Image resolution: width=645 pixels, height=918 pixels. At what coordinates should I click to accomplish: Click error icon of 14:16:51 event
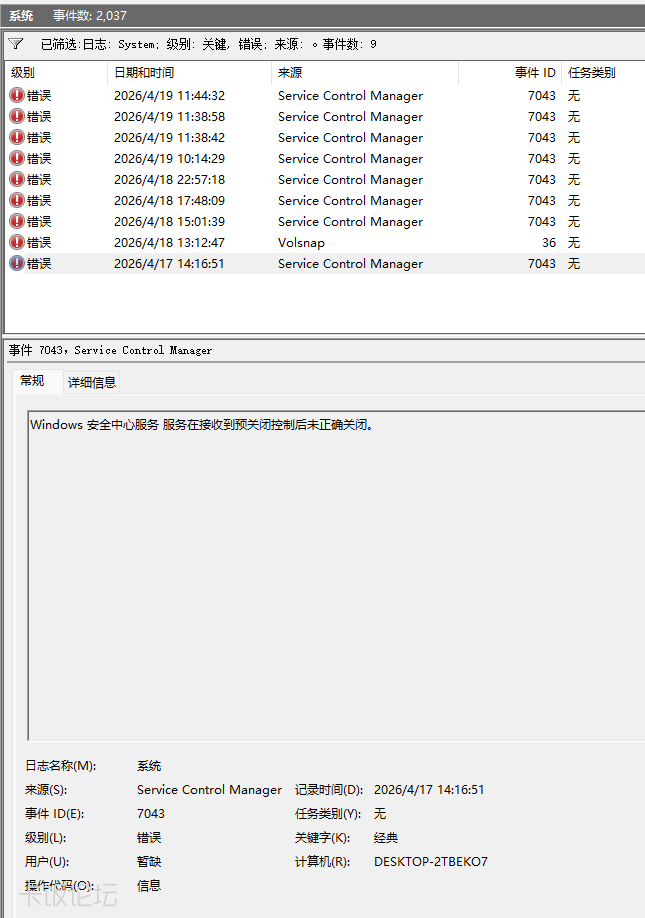17,263
